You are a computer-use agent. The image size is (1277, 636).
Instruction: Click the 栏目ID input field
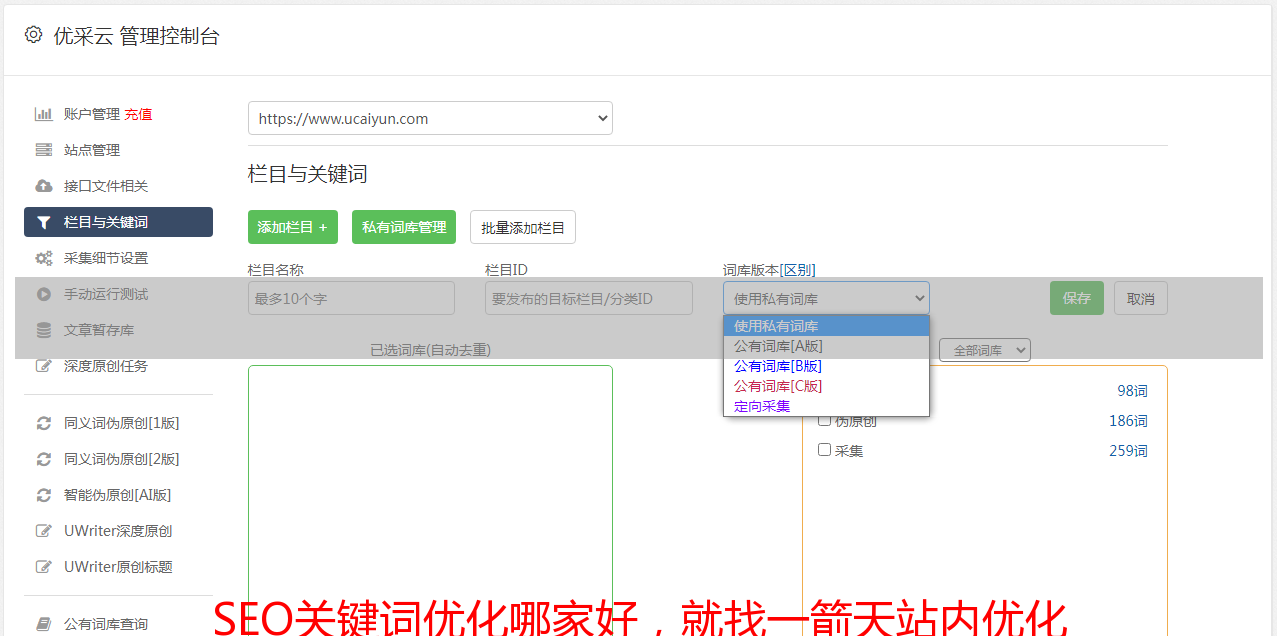[x=589, y=298]
